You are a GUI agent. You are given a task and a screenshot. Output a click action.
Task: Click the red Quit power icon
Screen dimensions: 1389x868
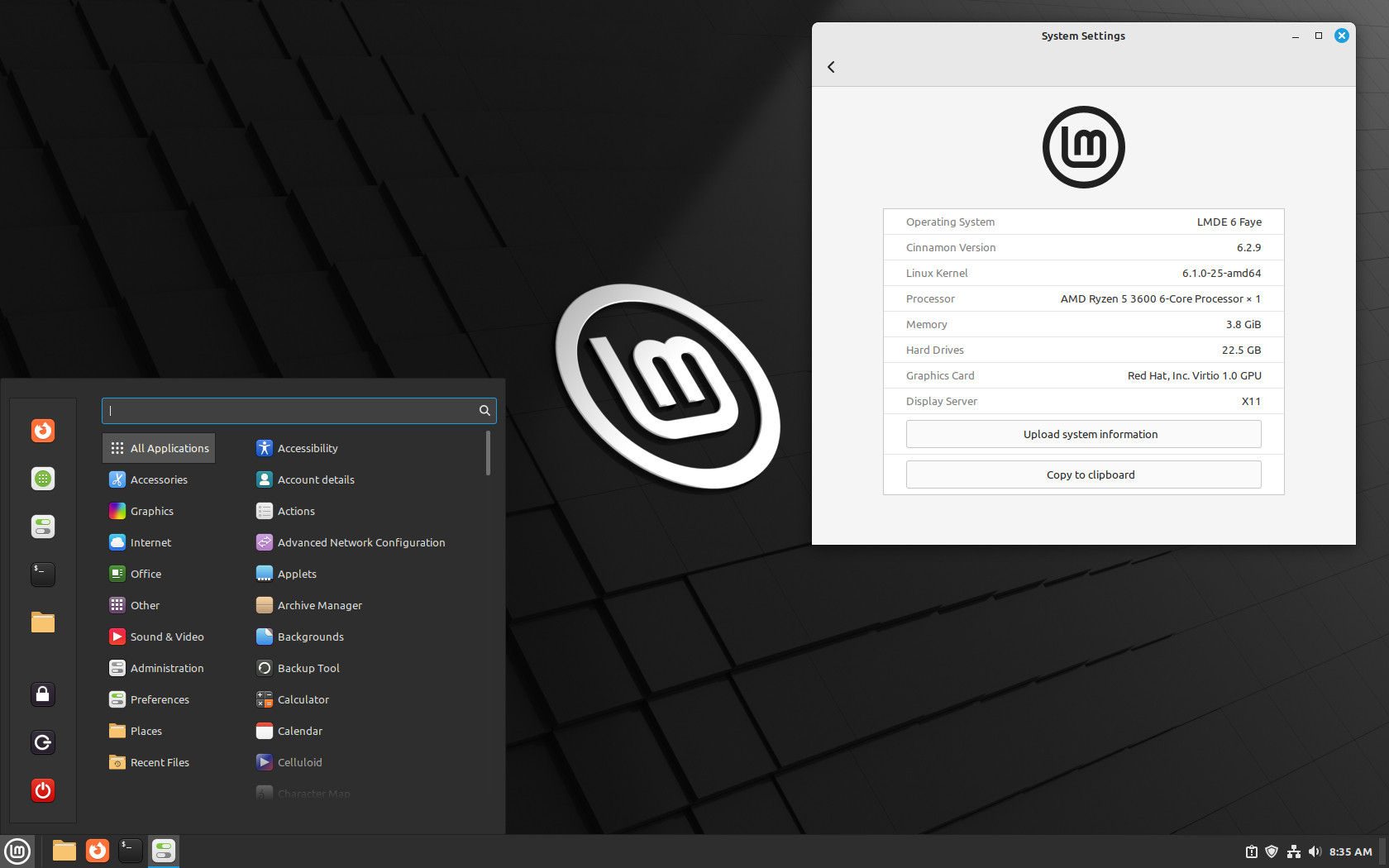(x=43, y=790)
